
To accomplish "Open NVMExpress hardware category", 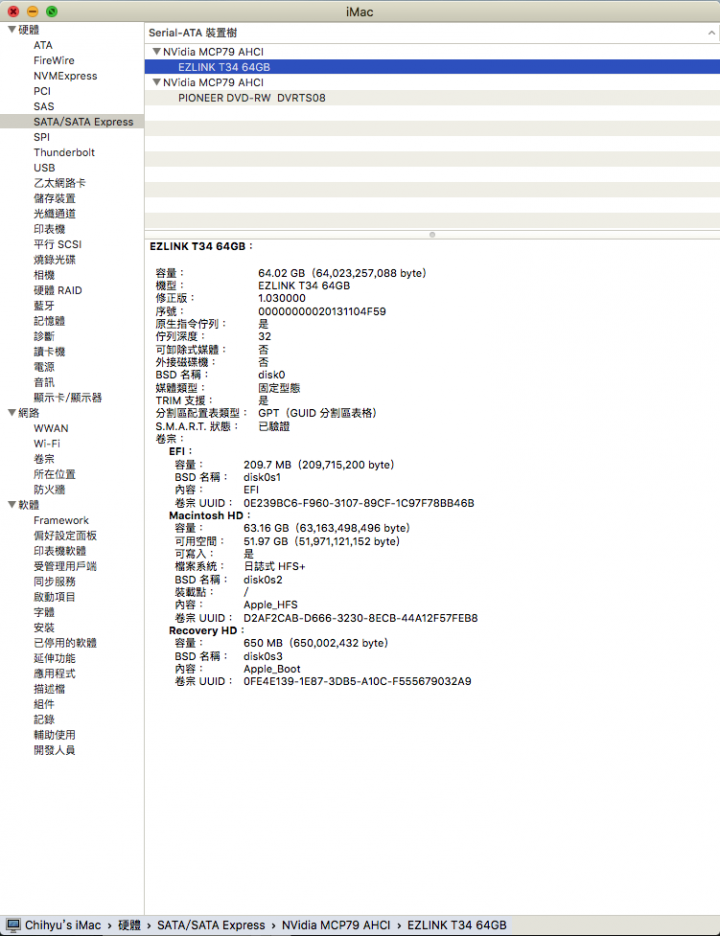I will [65, 76].
